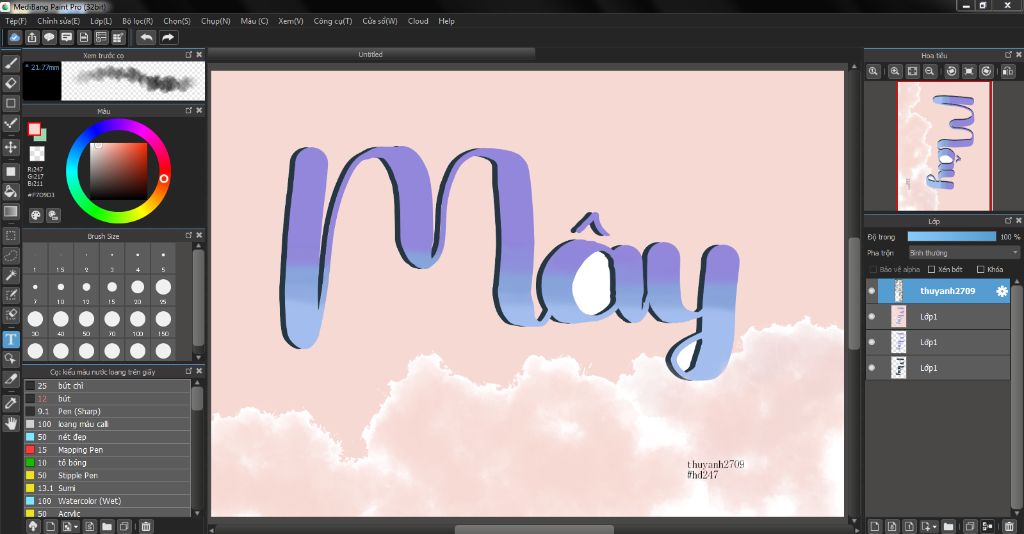Fit canvas to window in Navigator
Screen dimensions: 1024x534
[x=912, y=71]
